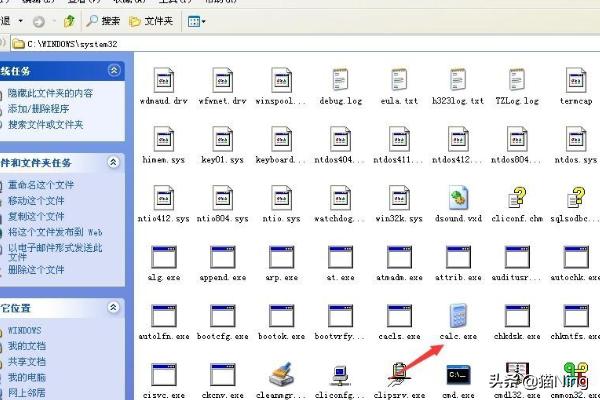The image size is (600, 400).
Task: Select the win32k.sys file icon
Action: pyautogui.click(x=399, y=198)
